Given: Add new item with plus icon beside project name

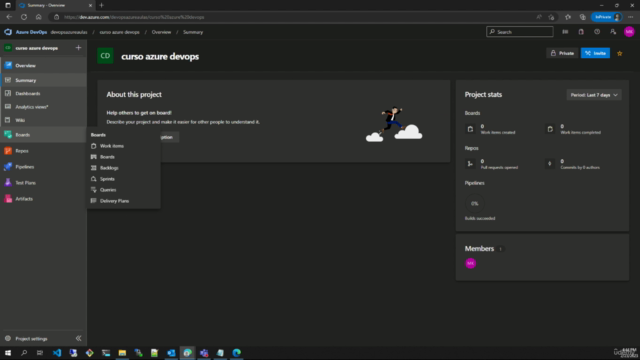Looking at the screenshot, I should point(78,48).
